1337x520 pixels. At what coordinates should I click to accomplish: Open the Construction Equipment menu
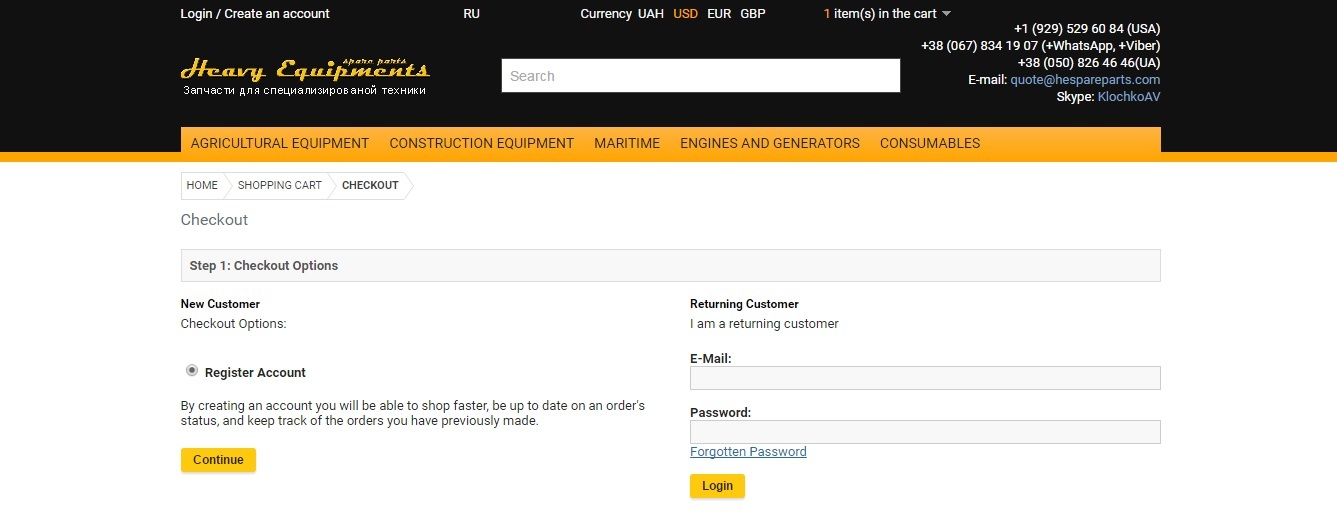[482, 143]
